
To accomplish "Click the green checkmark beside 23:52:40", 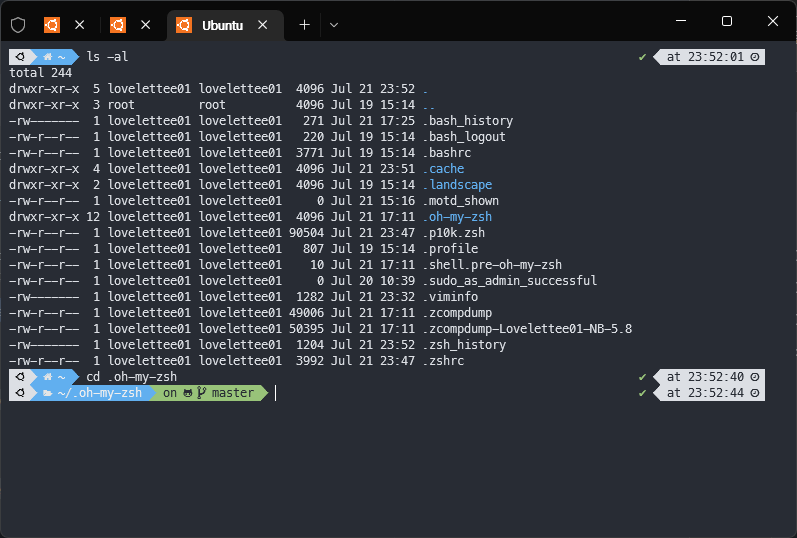I will (642, 377).
